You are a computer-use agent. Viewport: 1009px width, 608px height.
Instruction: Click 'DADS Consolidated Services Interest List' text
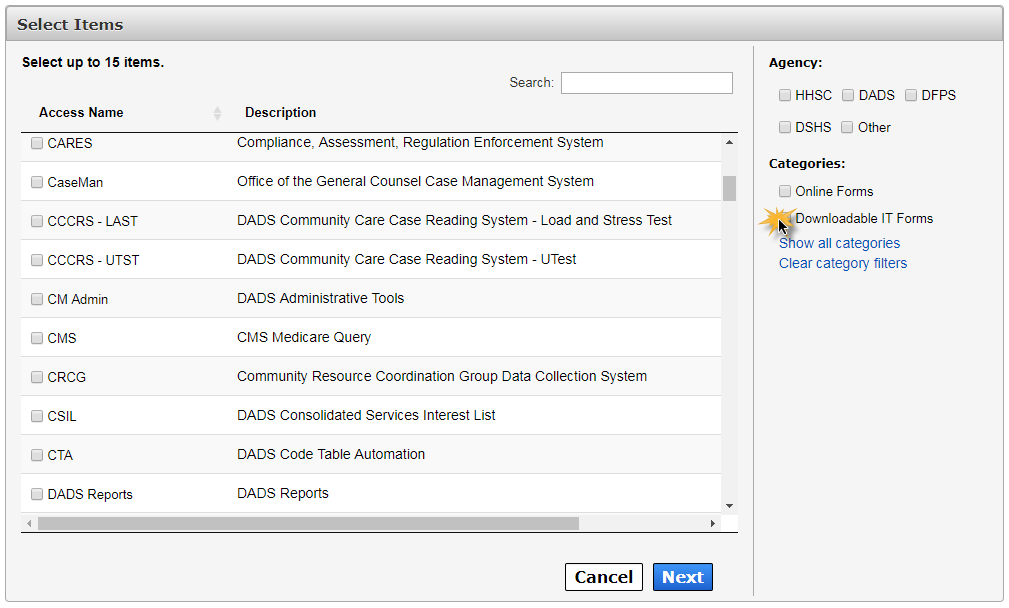[x=366, y=416]
